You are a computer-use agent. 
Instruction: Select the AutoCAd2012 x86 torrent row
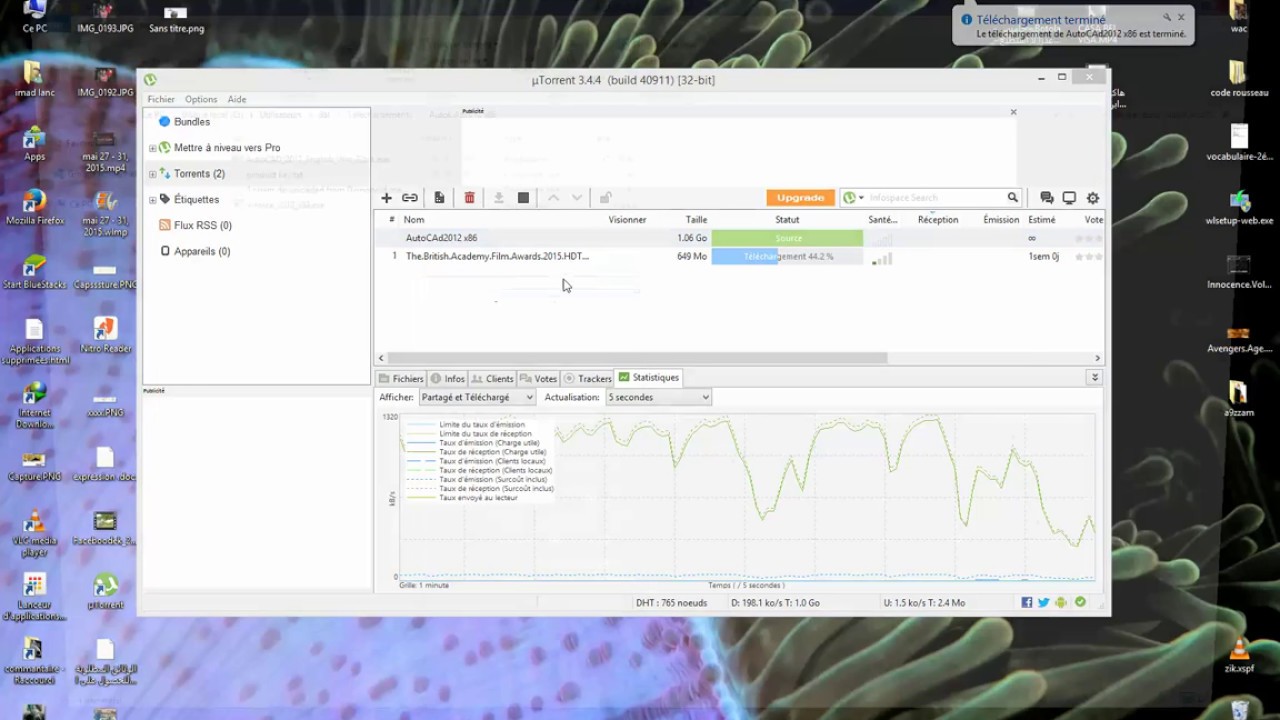740,238
